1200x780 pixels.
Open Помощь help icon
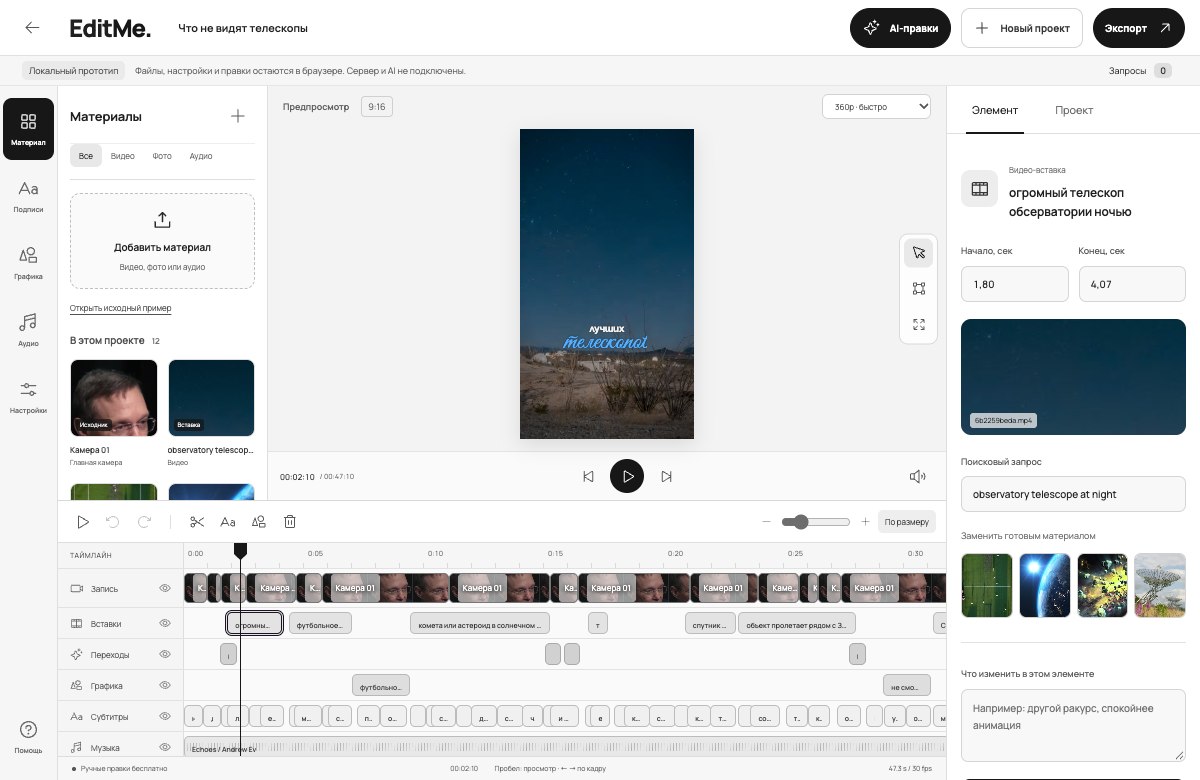click(28, 736)
